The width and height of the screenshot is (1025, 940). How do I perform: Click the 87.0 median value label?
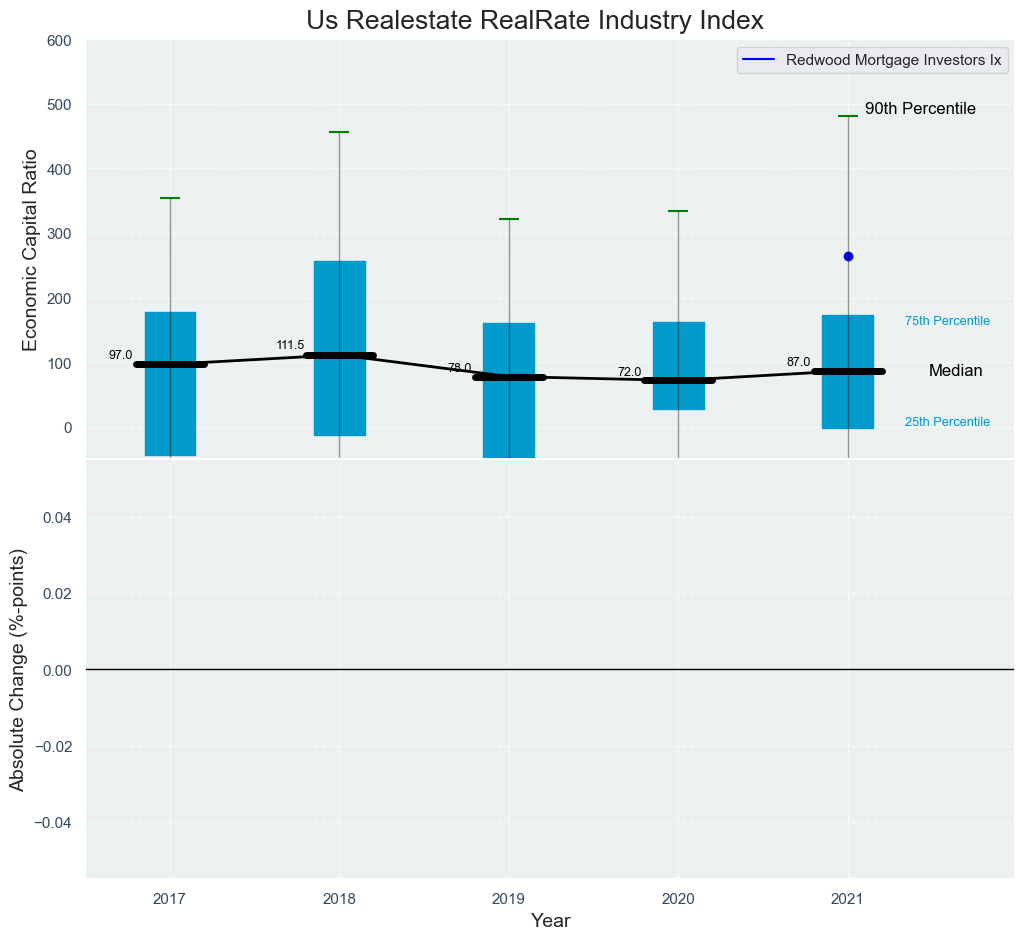(798, 362)
